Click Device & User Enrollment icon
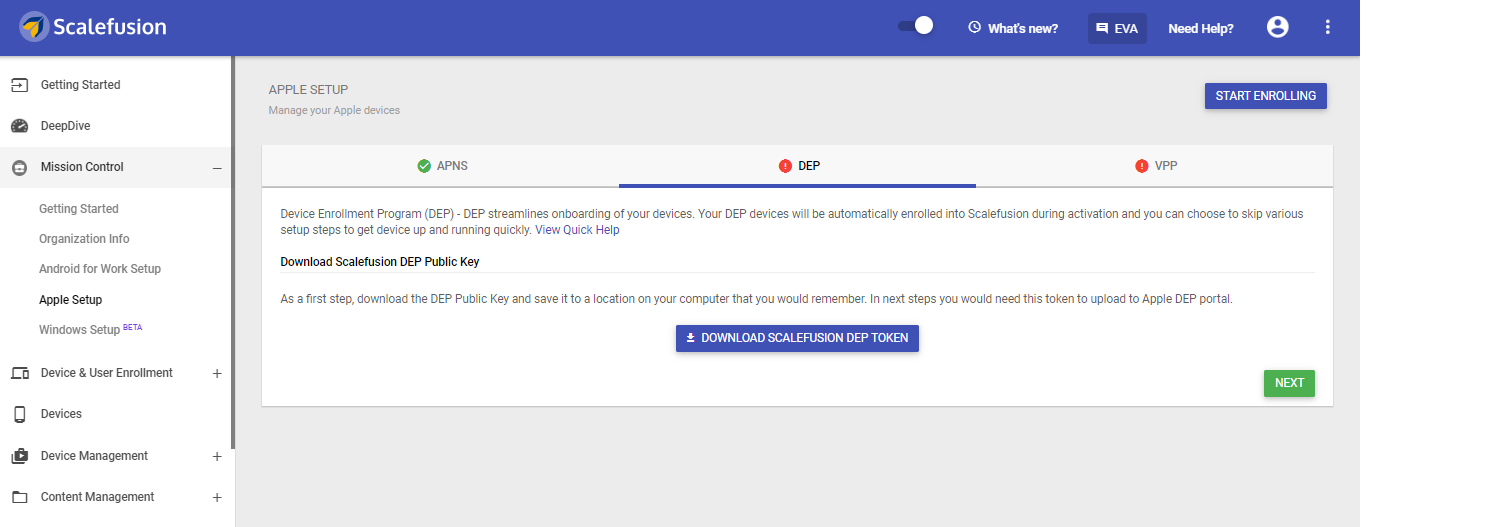Screen dimensions: 1497x527 click(19, 373)
